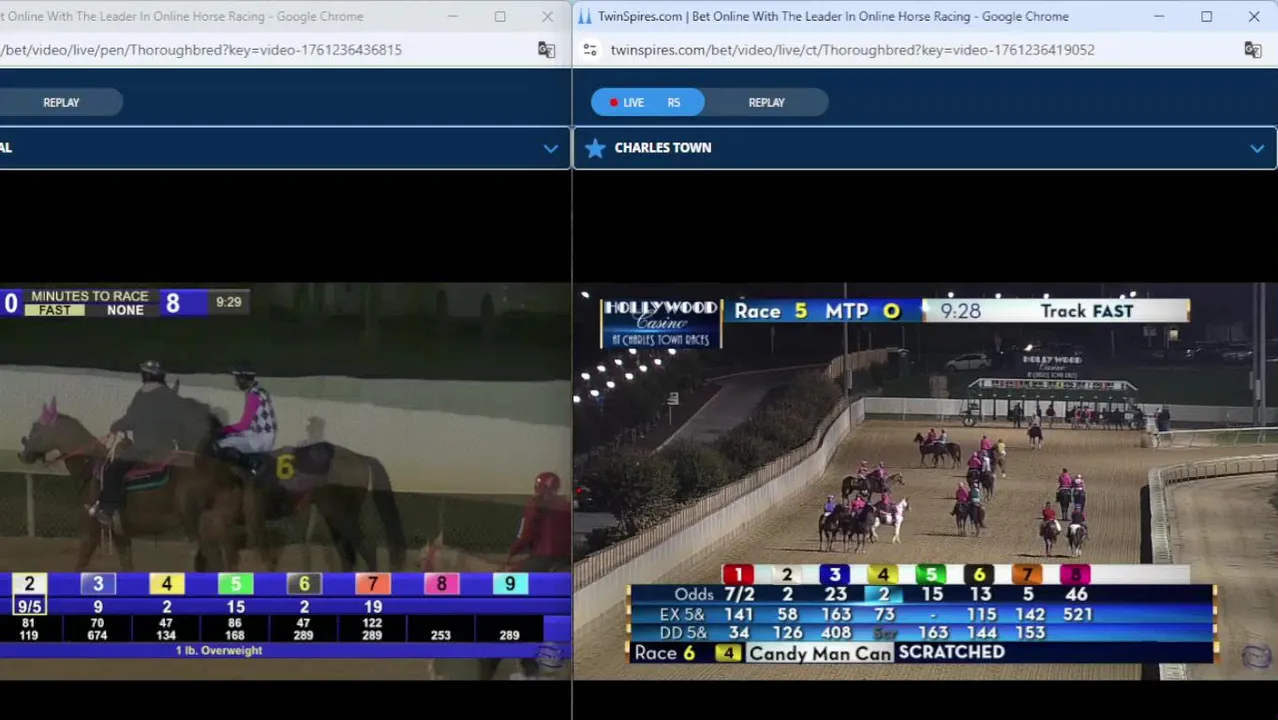Click the star icon next to Charles Town
1278x720 pixels.
pos(595,148)
